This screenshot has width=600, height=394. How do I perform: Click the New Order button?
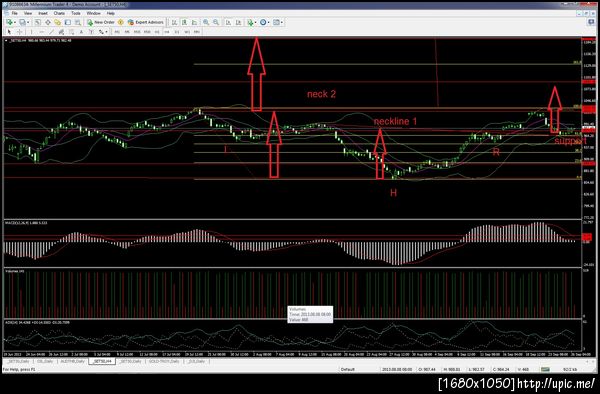(x=101, y=22)
